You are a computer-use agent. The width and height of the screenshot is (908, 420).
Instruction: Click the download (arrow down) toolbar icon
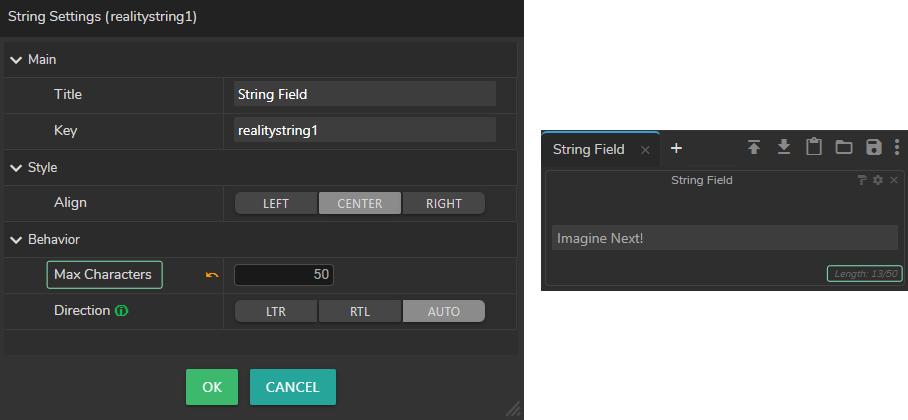(x=784, y=148)
